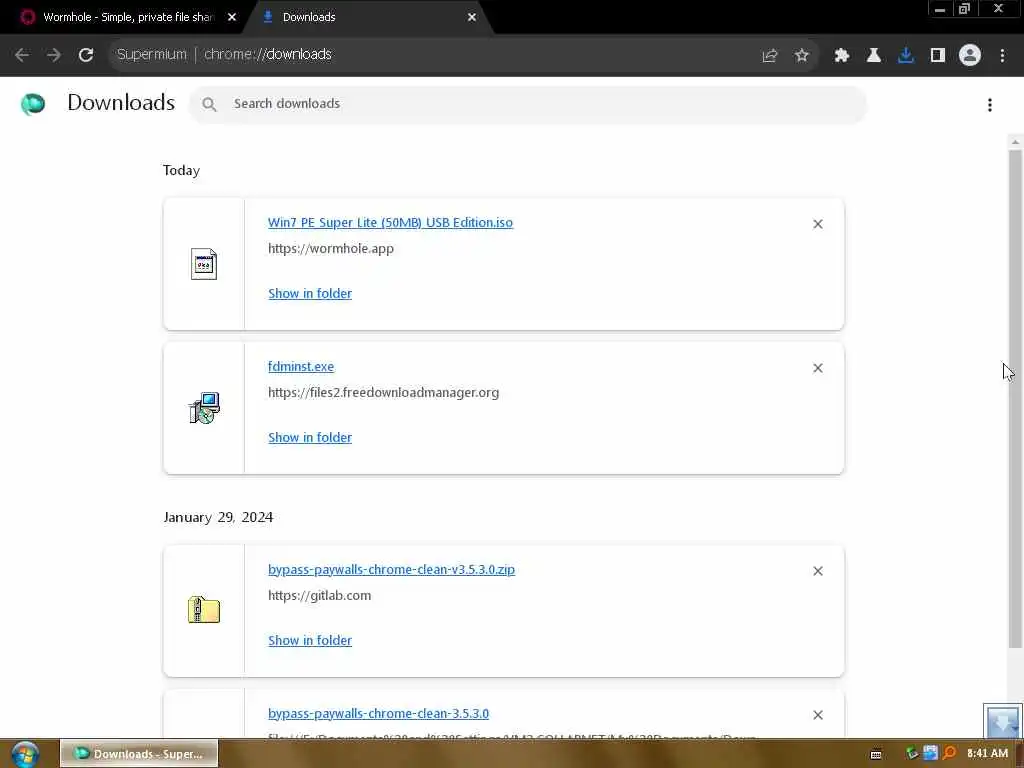Share this page via the share icon
The height and width of the screenshot is (768, 1024).
769,56
